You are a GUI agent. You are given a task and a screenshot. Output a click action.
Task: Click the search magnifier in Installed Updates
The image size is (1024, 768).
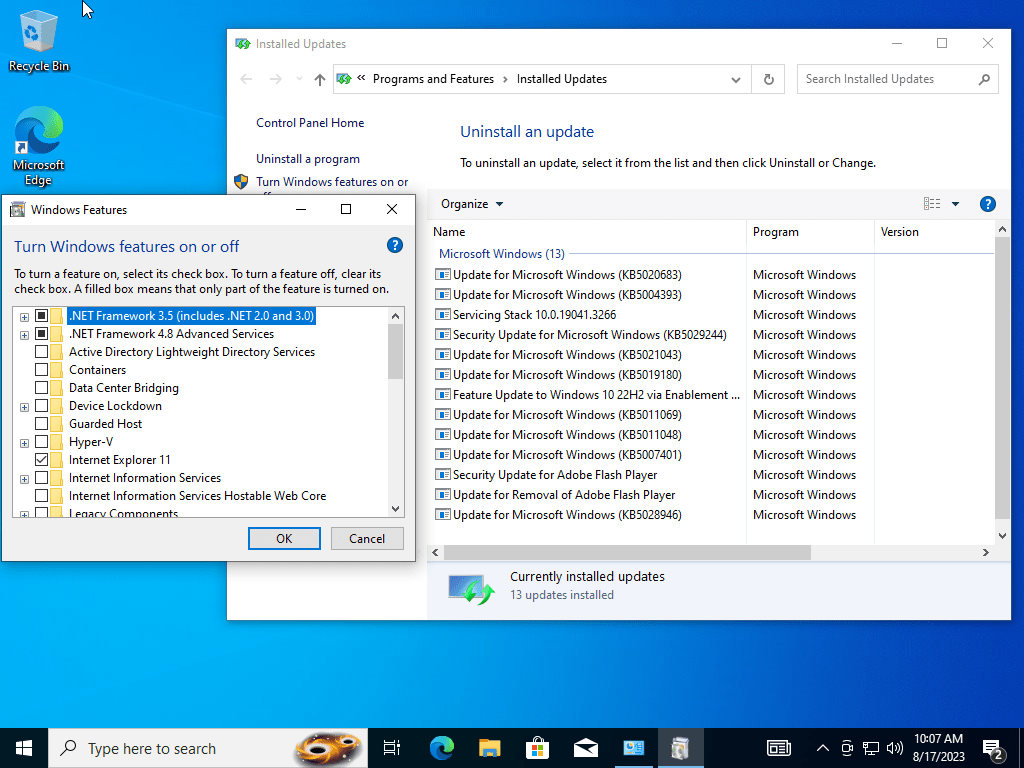(984, 79)
